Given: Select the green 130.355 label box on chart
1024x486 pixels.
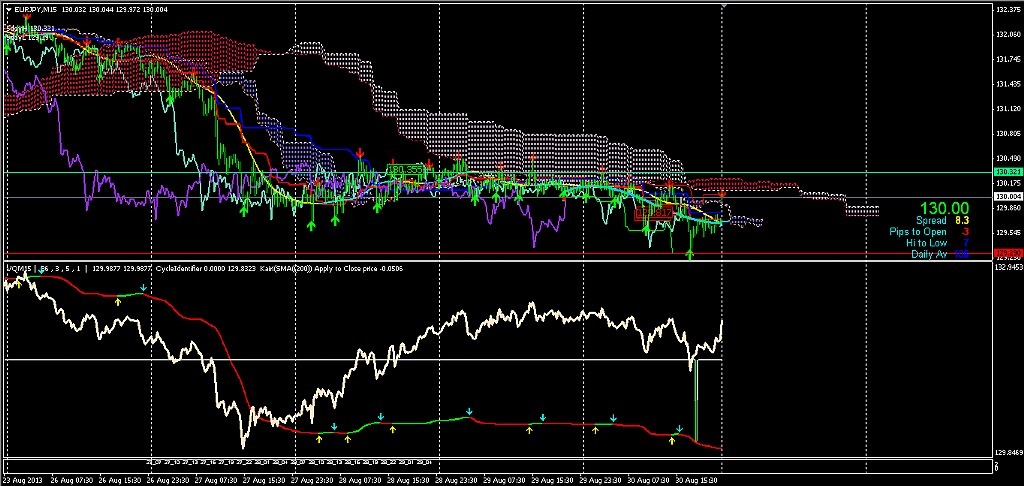Looking at the screenshot, I should 406,170.
